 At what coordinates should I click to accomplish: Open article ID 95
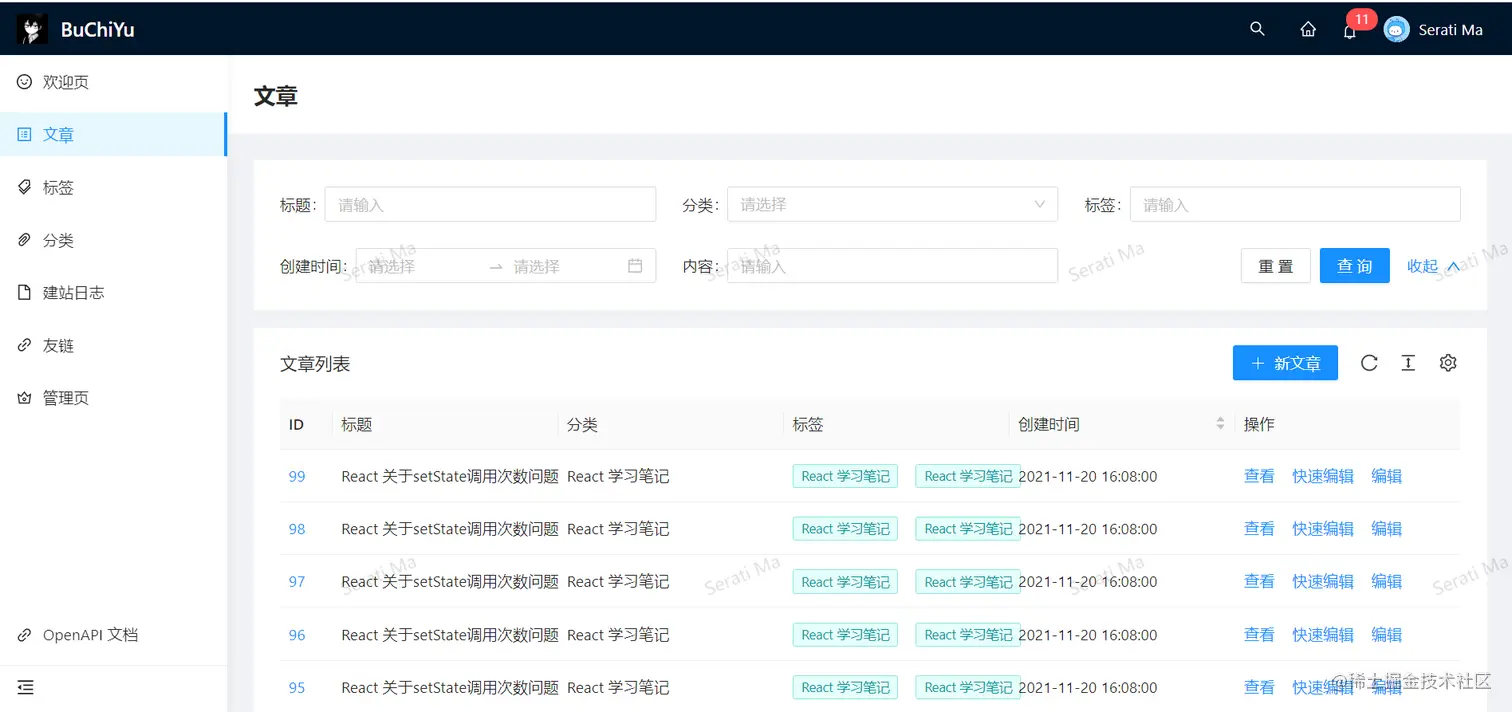[297, 688]
